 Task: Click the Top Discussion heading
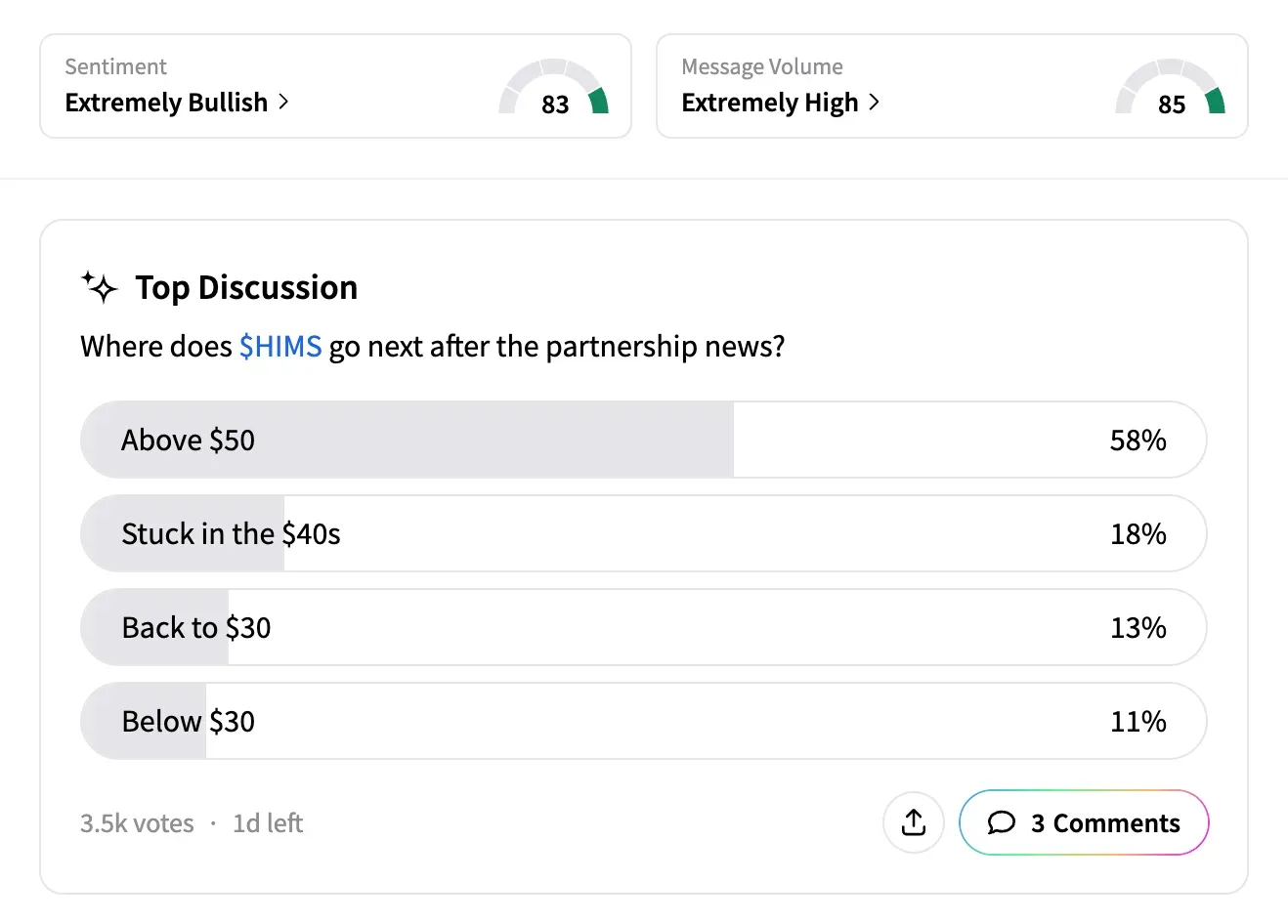(246, 287)
